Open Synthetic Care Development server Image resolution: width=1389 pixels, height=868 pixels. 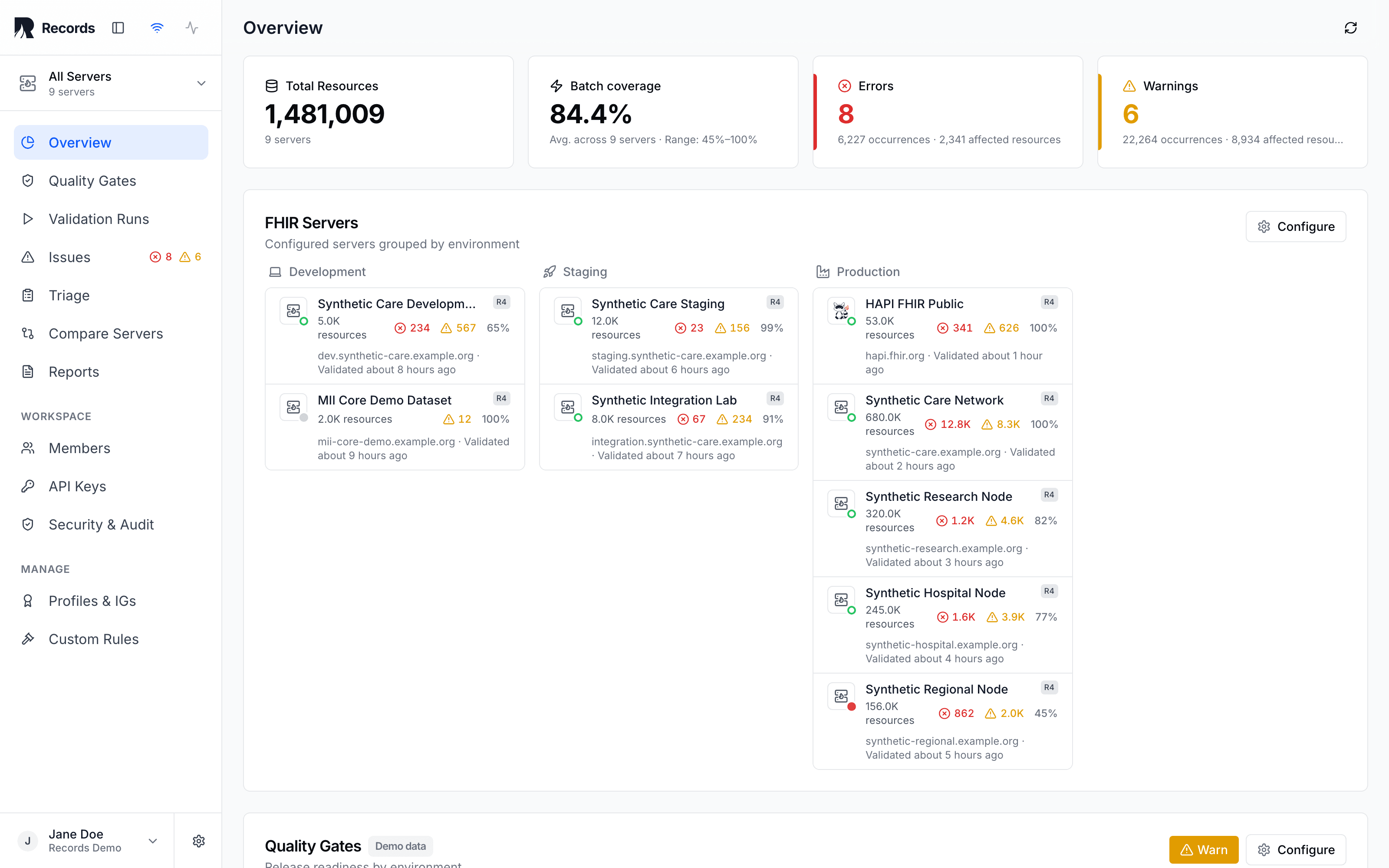(x=395, y=336)
